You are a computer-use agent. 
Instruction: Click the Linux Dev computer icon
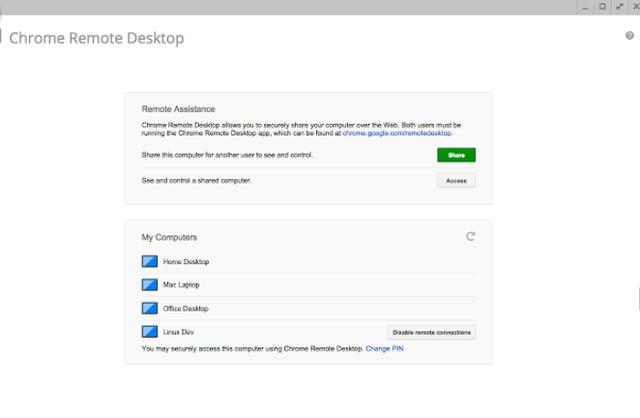click(x=149, y=331)
